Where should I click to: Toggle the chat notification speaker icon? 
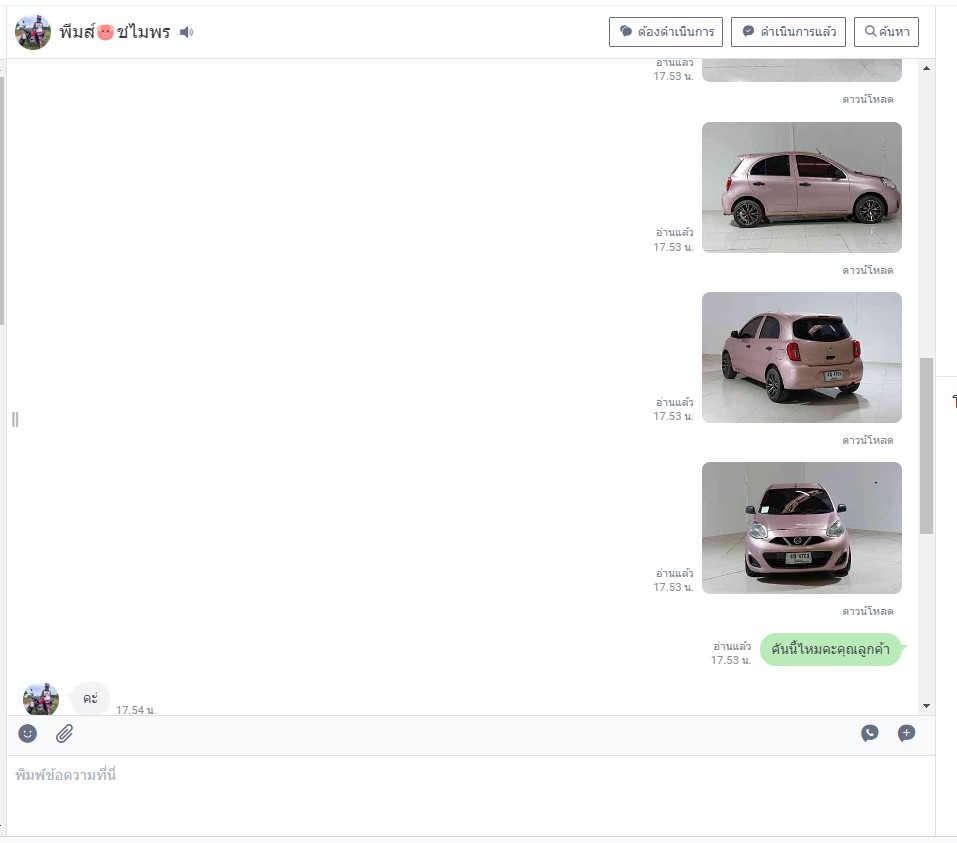[x=187, y=32]
